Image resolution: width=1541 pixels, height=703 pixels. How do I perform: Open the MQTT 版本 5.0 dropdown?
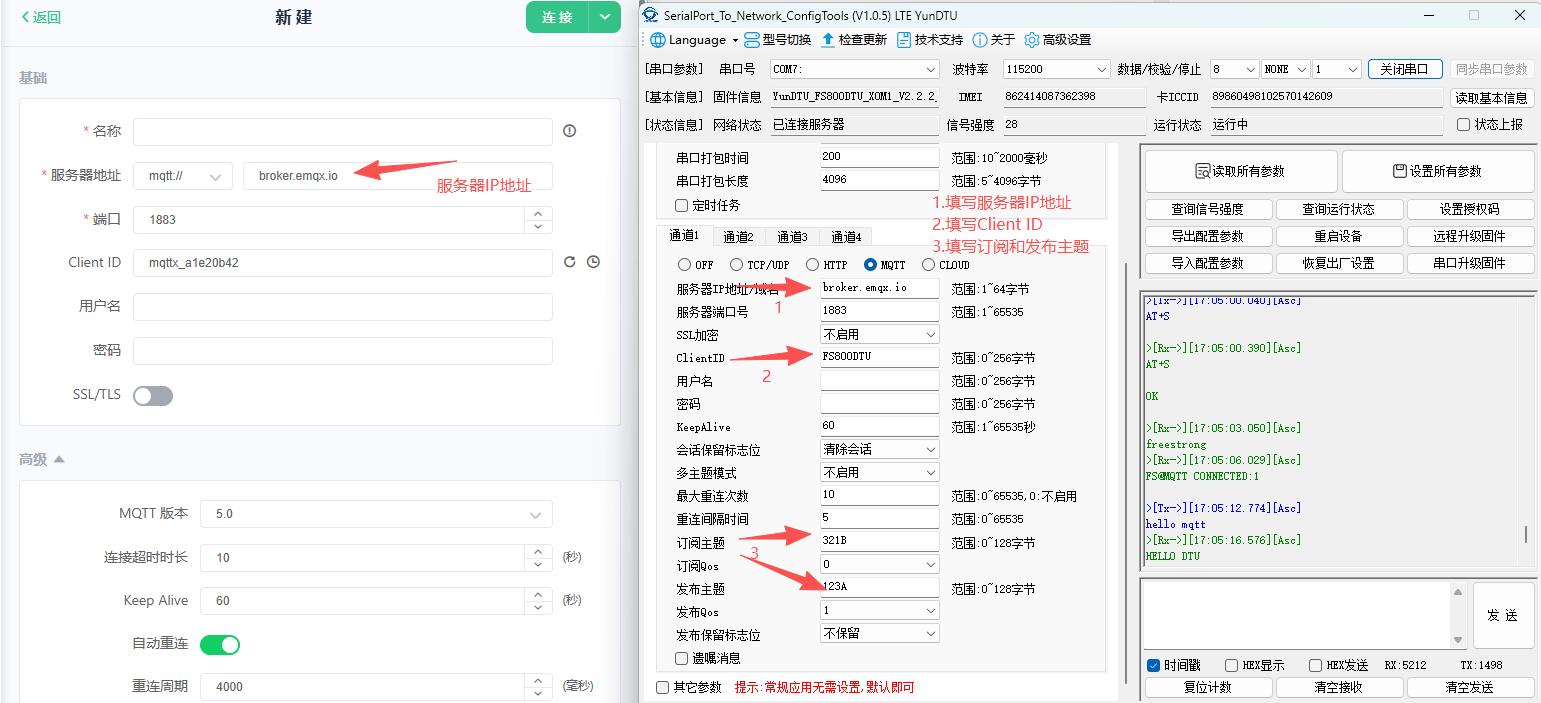tap(376, 514)
